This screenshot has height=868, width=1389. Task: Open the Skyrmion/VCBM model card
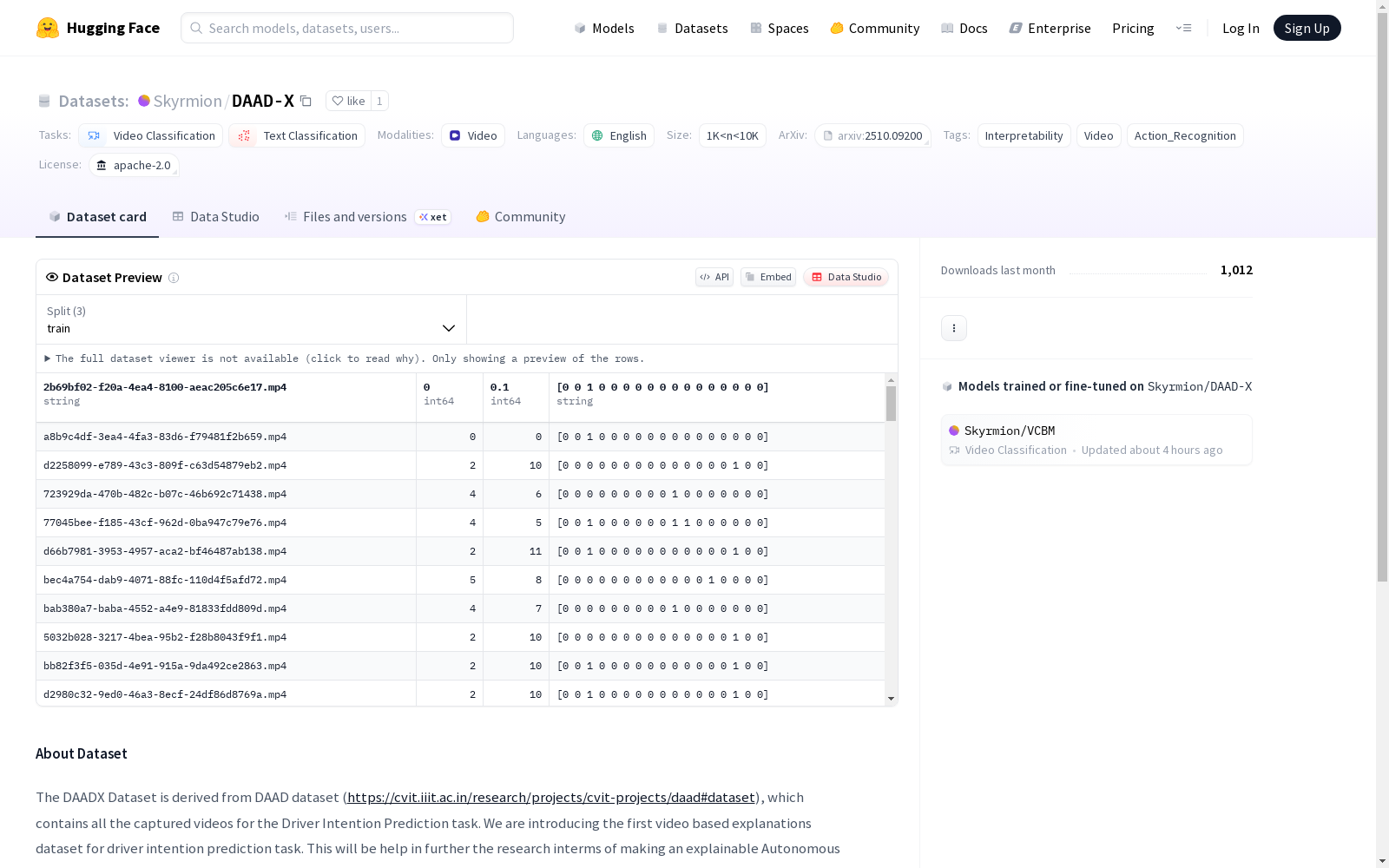pyautogui.click(x=1096, y=440)
